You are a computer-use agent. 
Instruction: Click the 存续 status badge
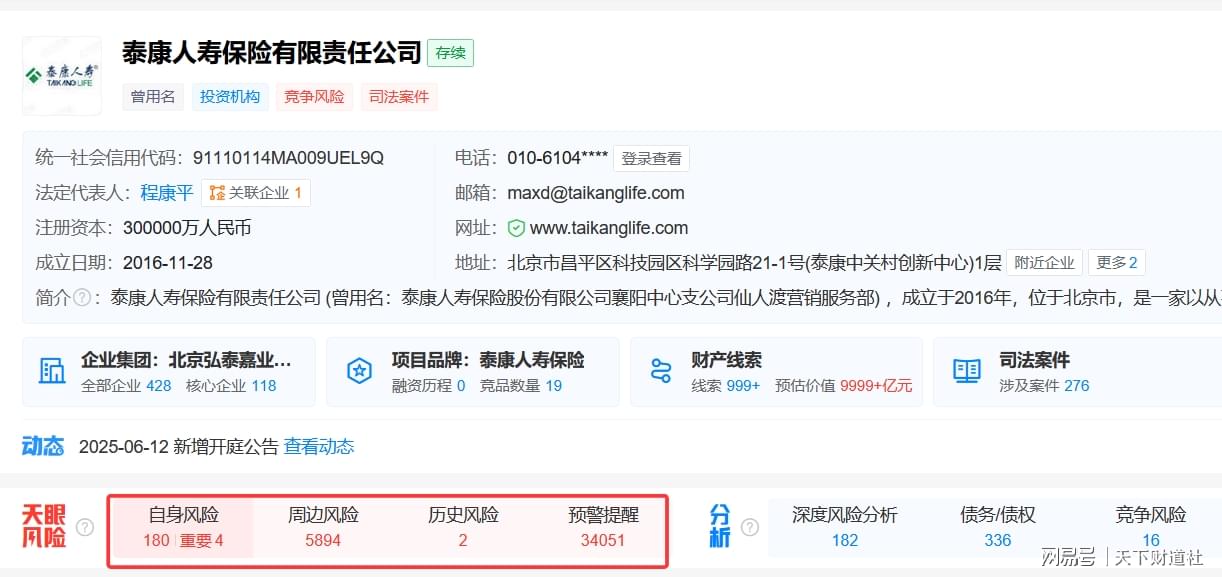point(450,53)
